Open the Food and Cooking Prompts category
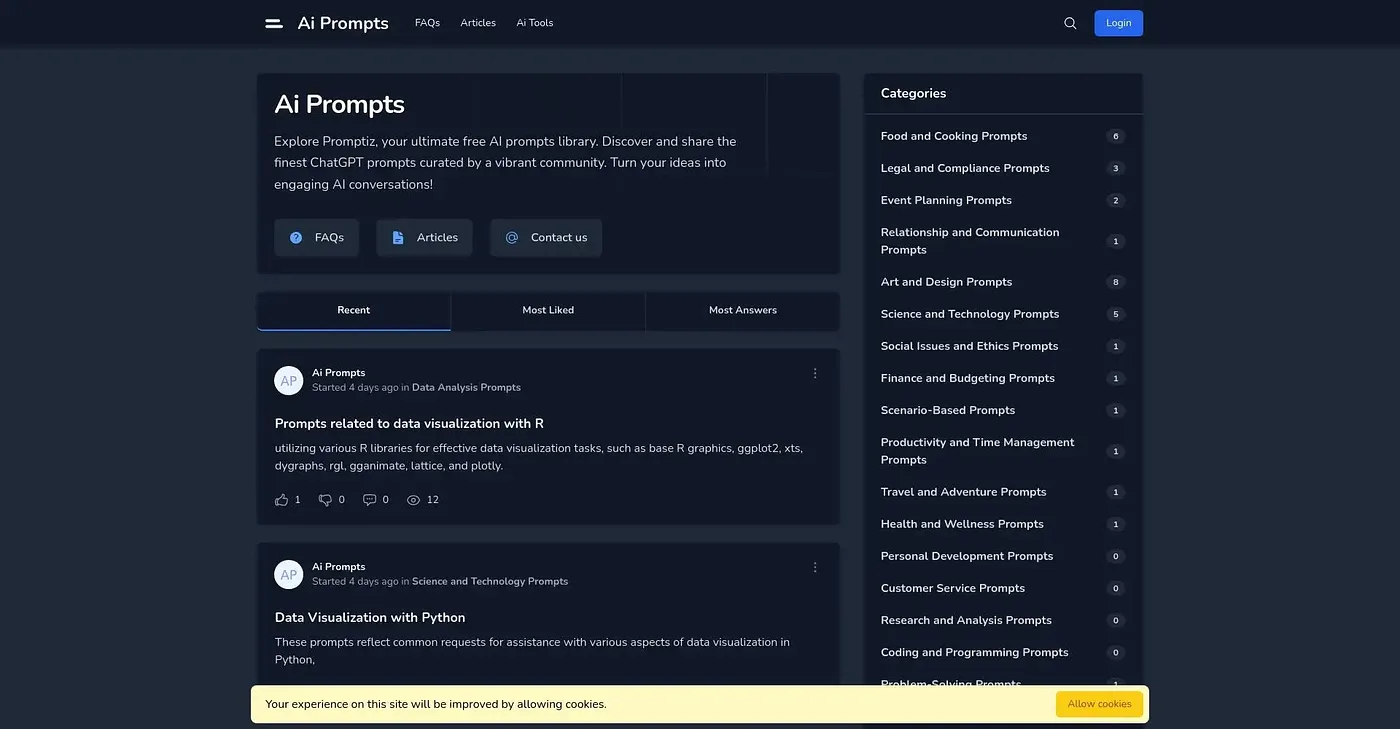 [954, 136]
